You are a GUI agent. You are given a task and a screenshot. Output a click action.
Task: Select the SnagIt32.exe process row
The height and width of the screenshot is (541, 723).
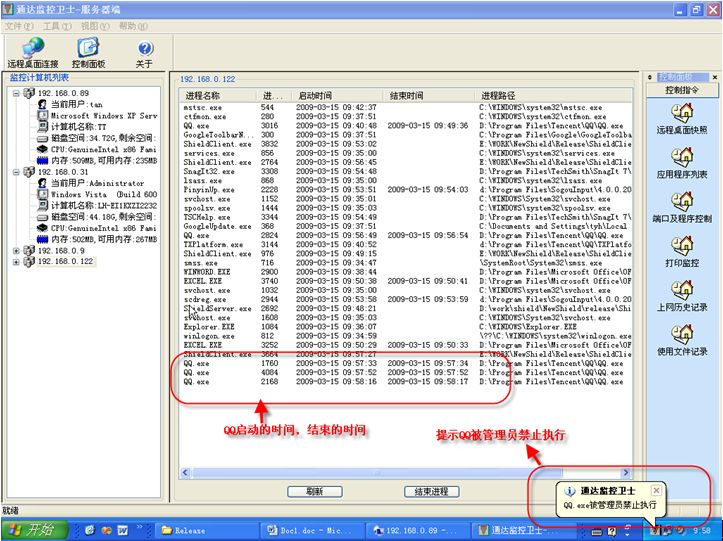406,172
